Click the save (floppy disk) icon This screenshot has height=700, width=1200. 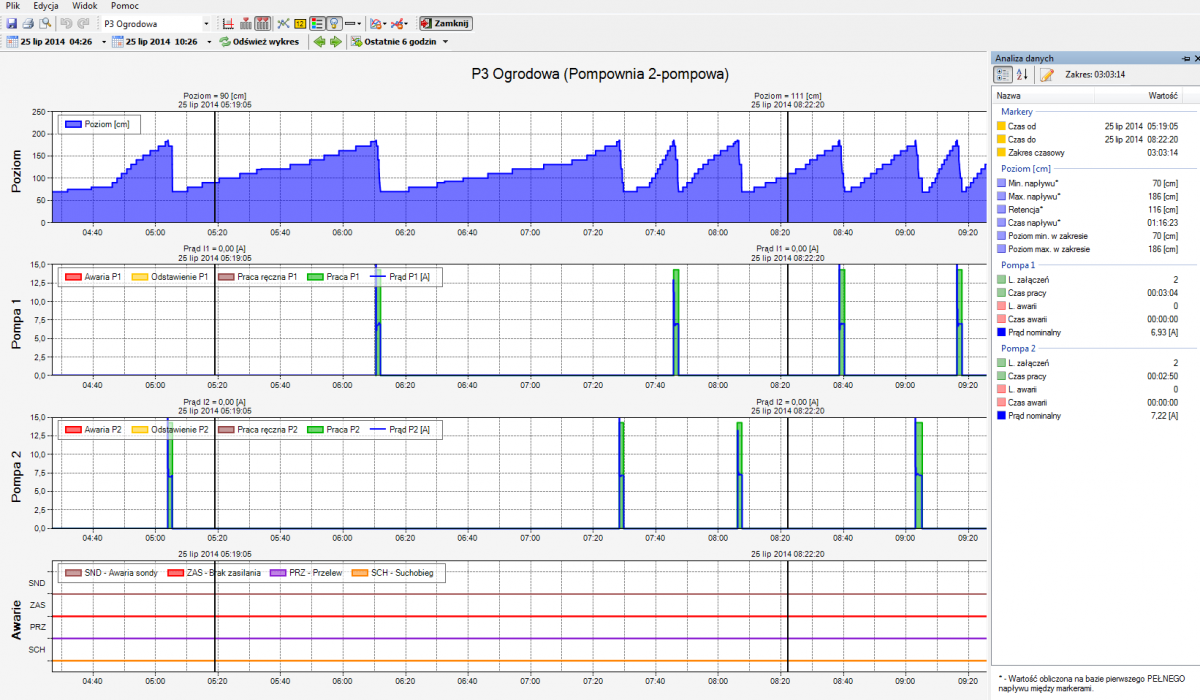[12, 23]
